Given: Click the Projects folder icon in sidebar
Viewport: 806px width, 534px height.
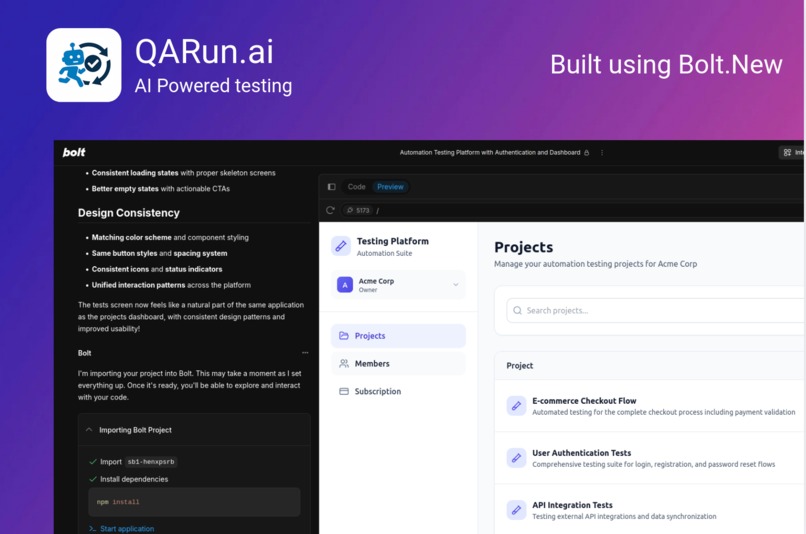Looking at the screenshot, I should [x=344, y=336].
